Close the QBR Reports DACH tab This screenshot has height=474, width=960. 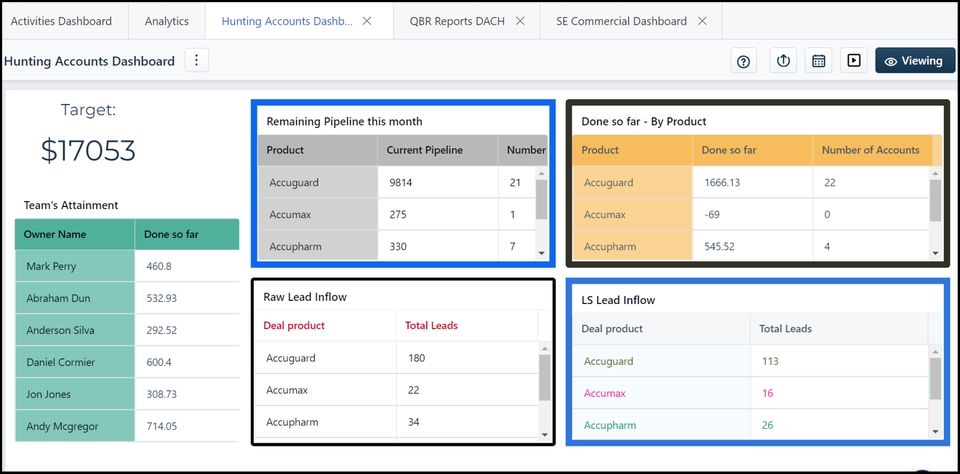(520, 21)
